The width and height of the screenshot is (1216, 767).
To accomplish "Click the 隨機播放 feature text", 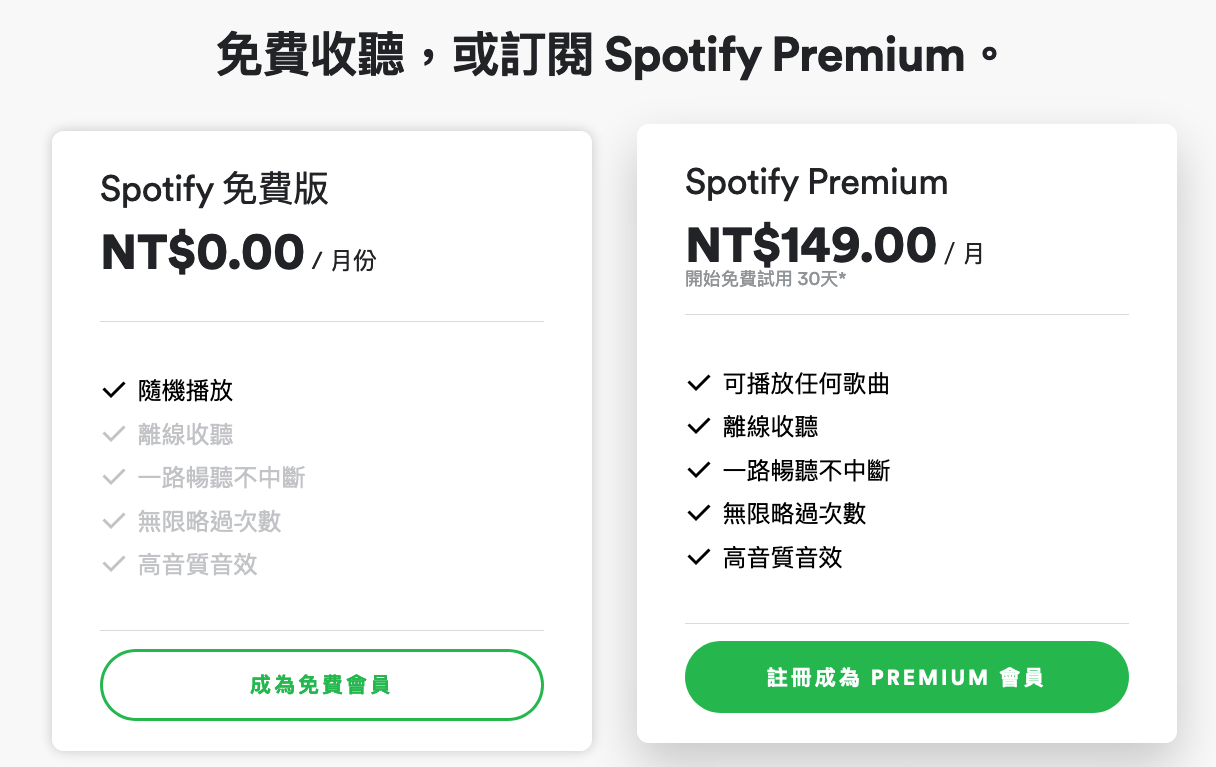I will pos(185,391).
